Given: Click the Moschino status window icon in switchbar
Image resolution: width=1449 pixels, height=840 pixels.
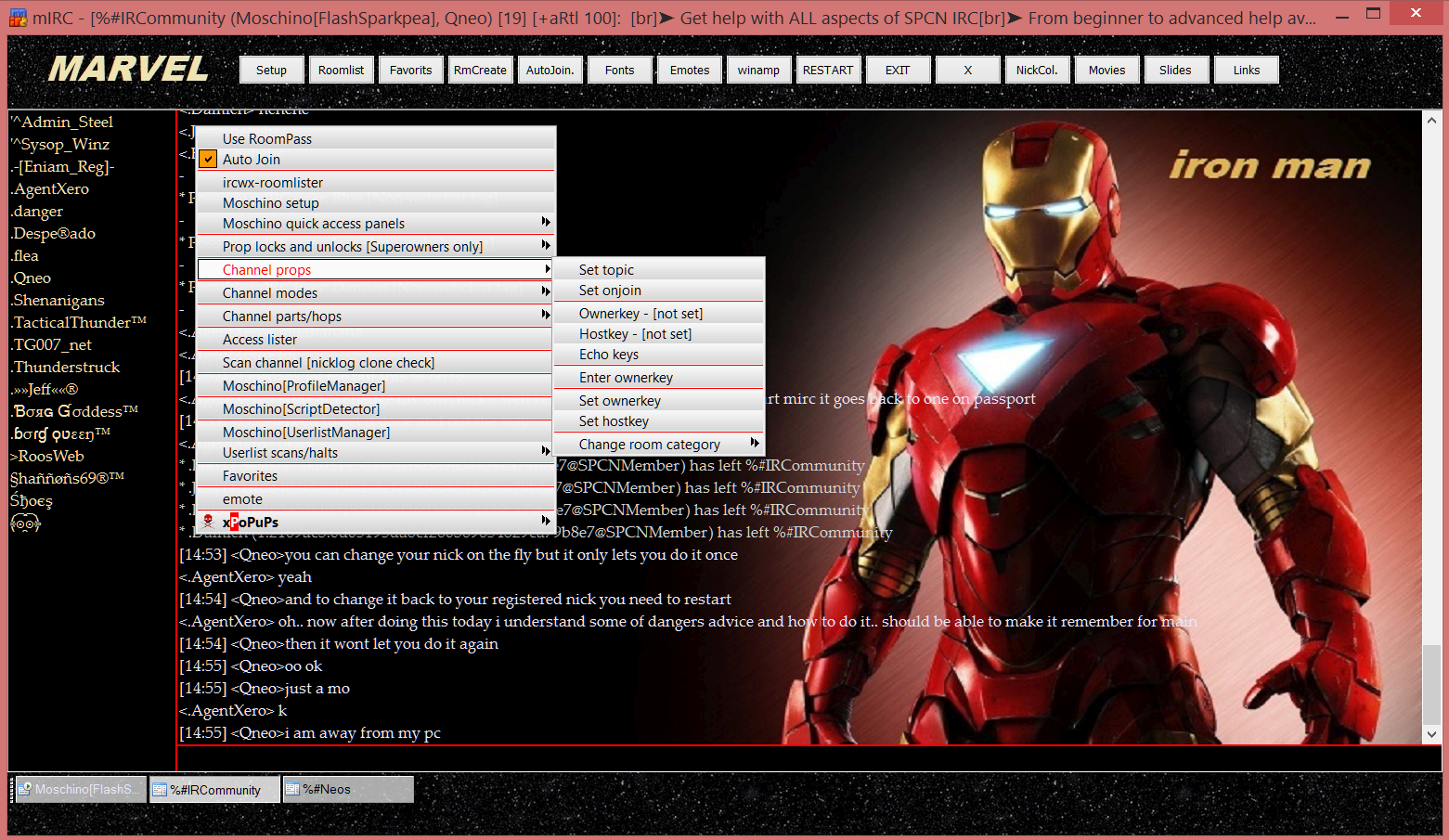Looking at the screenshot, I should [24, 789].
